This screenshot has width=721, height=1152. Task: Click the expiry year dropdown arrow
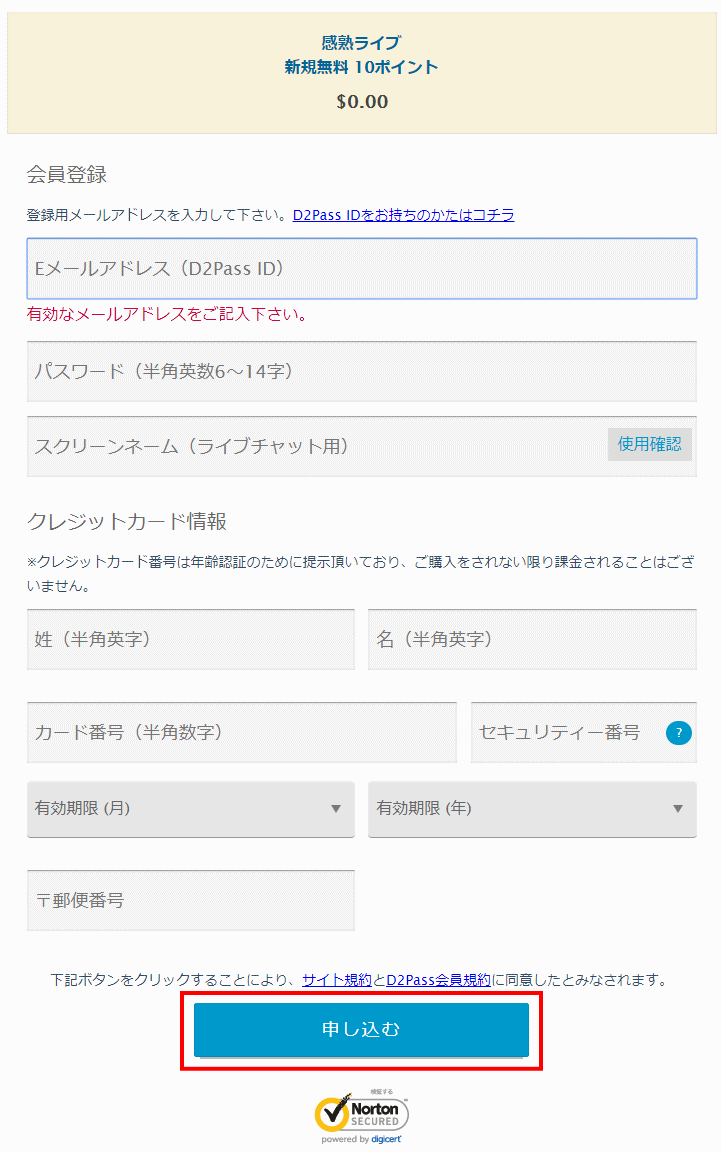coord(678,809)
